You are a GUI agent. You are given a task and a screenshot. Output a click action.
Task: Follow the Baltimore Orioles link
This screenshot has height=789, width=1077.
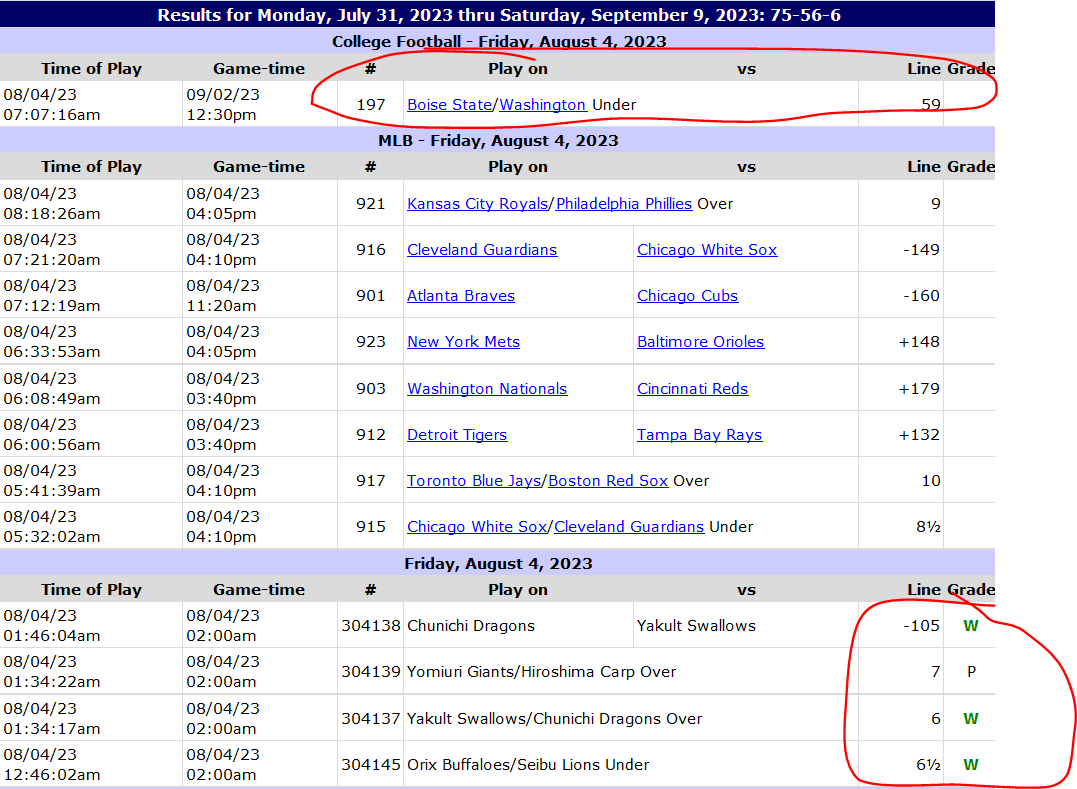701,342
